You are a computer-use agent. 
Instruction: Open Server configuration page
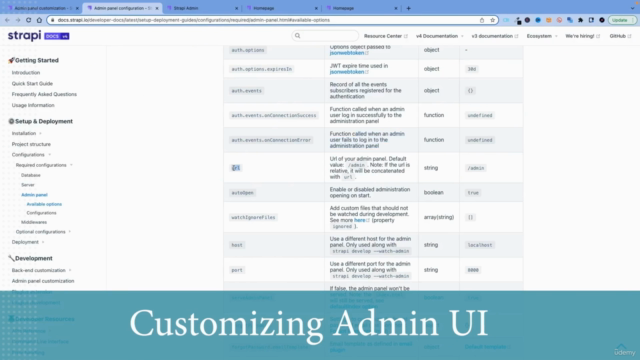tap(28, 185)
